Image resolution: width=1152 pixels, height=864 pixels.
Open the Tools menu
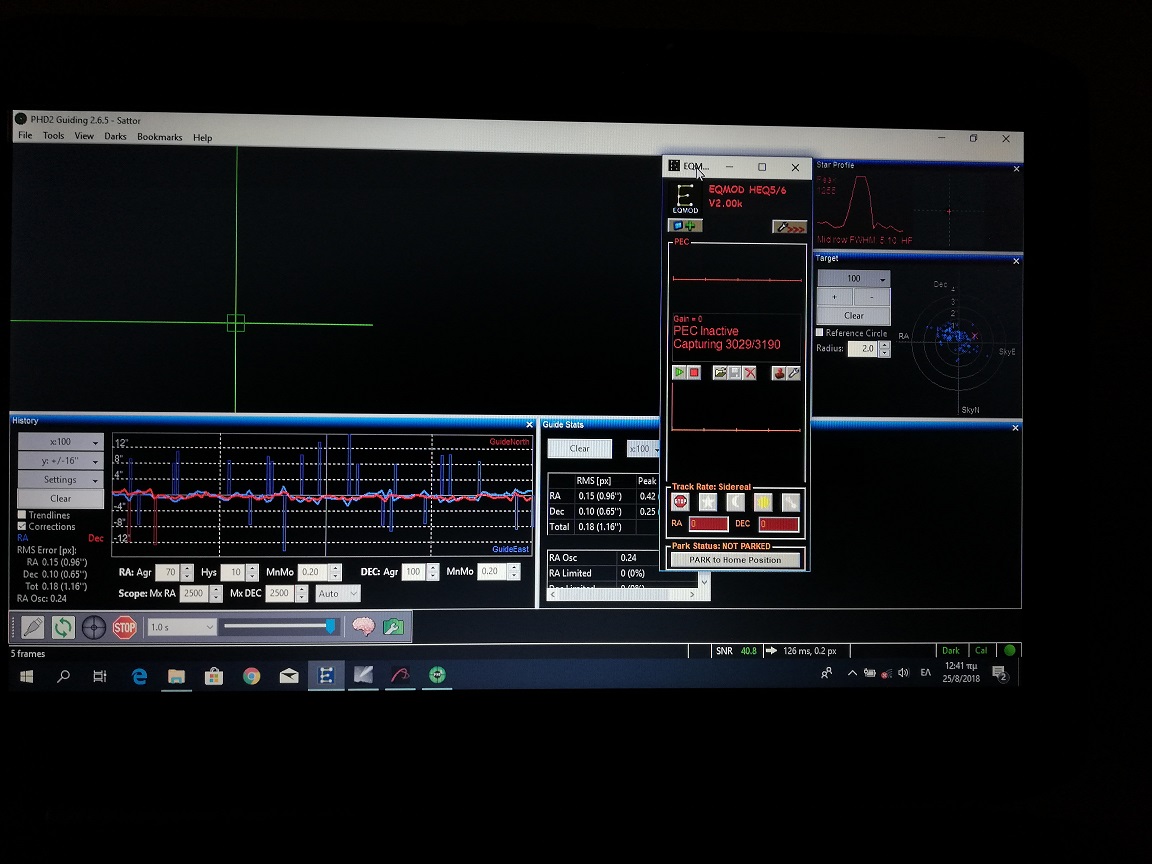point(54,135)
